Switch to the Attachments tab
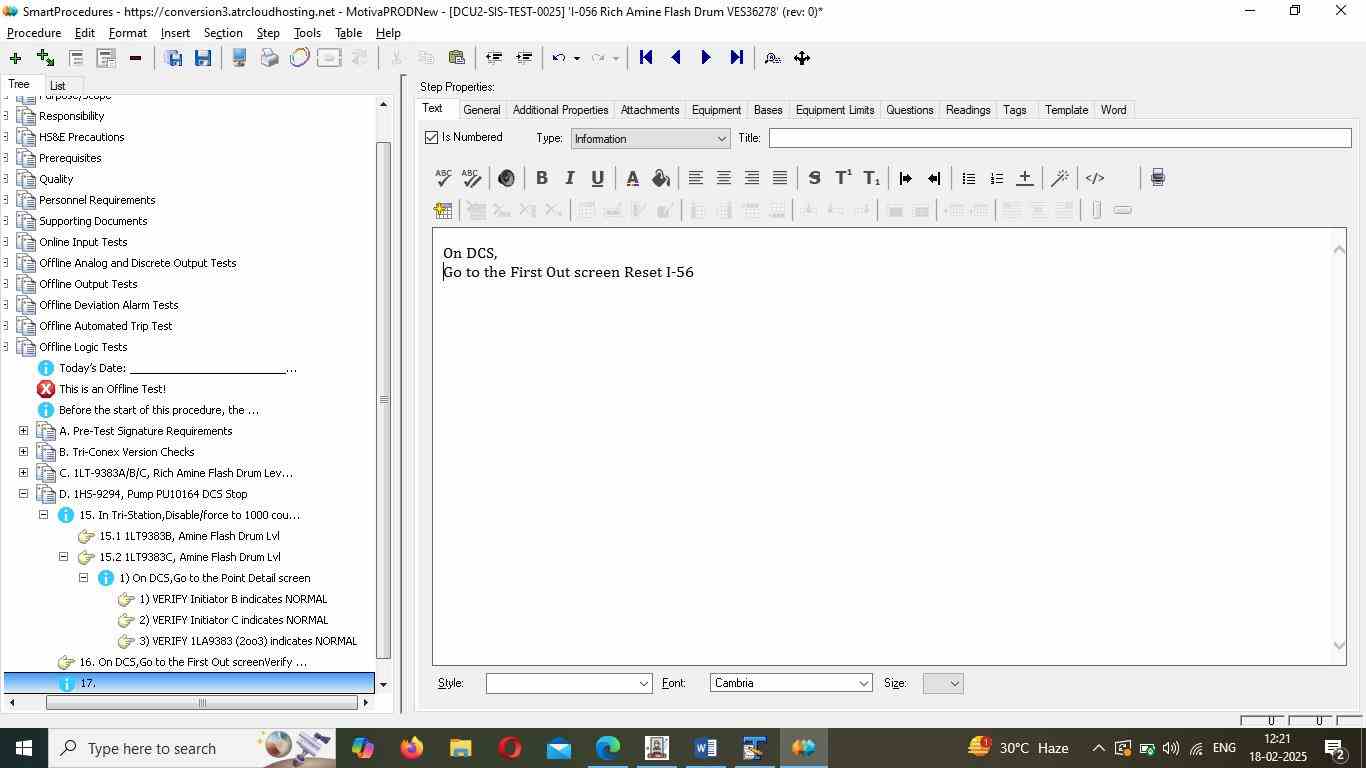Image resolution: width=1366 pixels, height=768 pixels. click(x=650, y=110)
